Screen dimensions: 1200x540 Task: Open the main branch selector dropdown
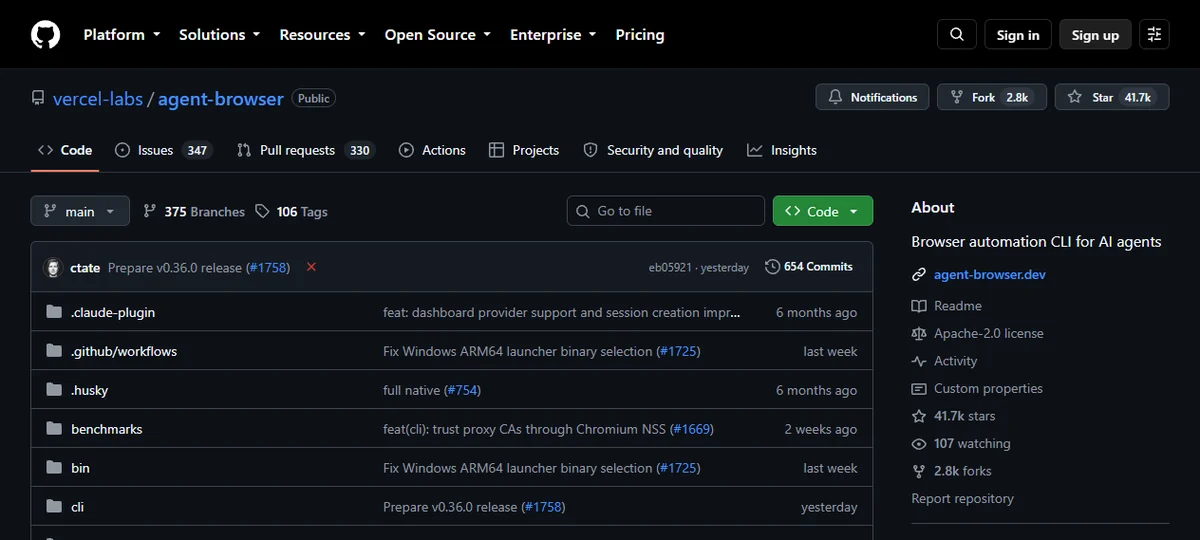80,211
